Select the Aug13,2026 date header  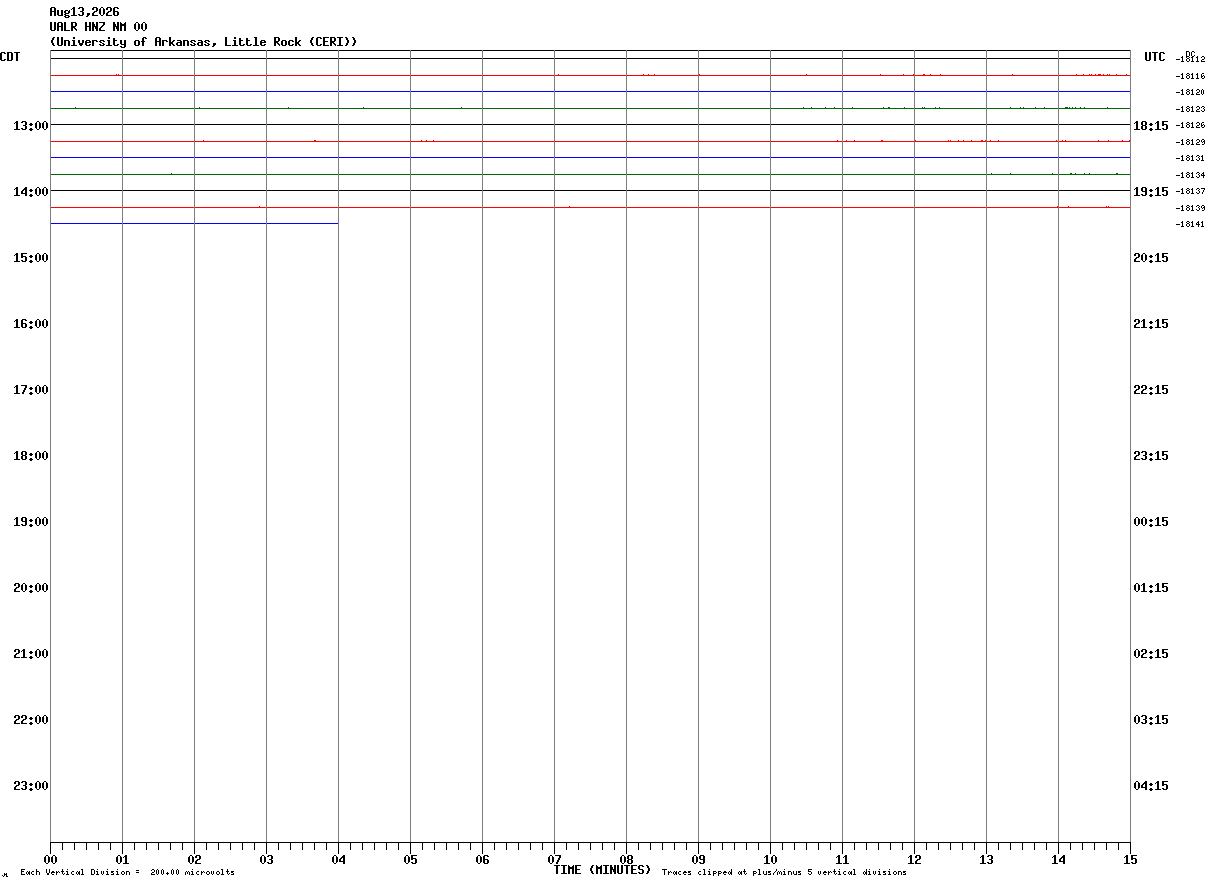click(84, 12)
